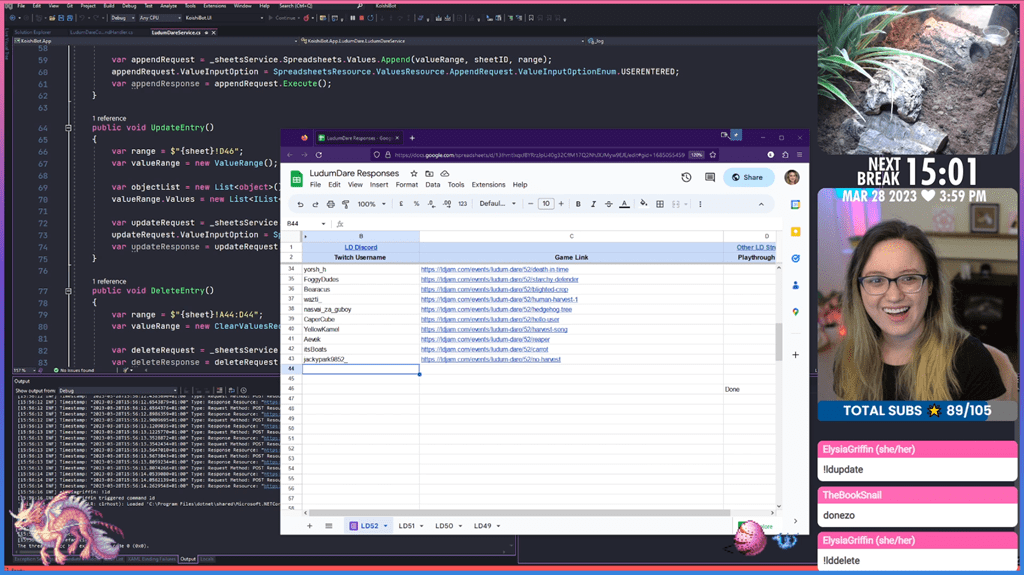Open the no-harvest link for jackypark9852_
This screenshot has height=575, width=1024.
490,359
